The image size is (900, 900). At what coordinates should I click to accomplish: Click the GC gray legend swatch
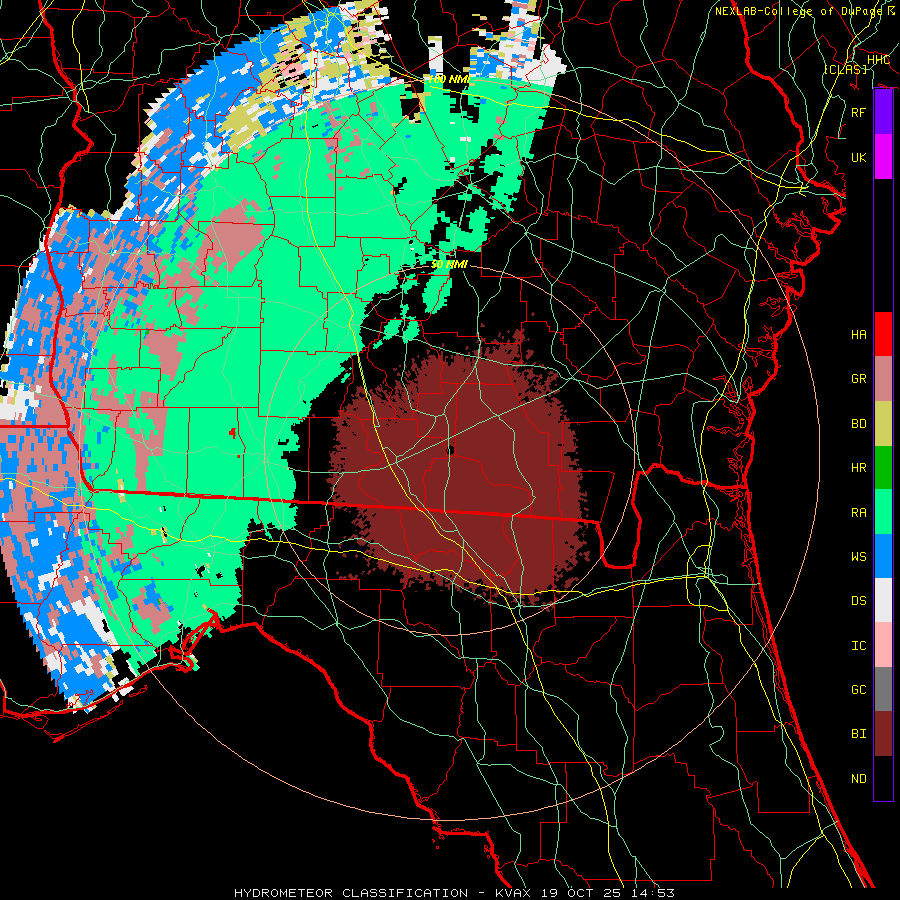tap(883, 690)
